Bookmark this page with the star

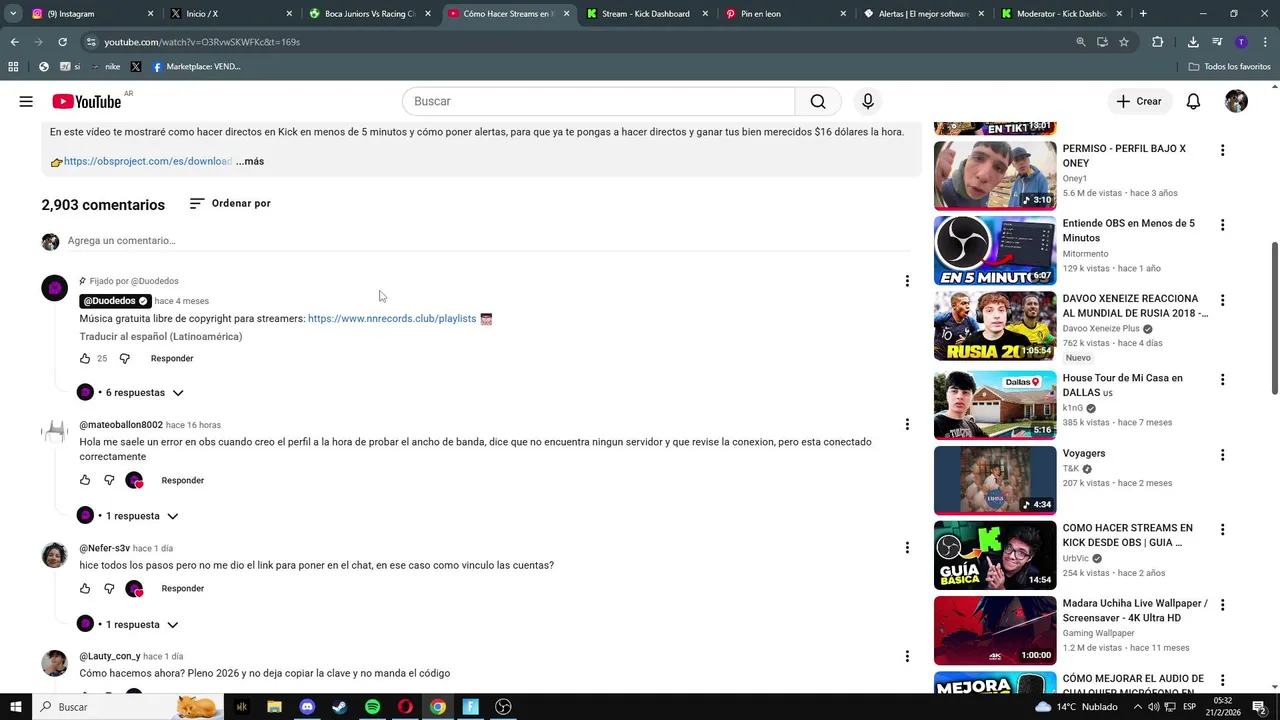1124,42
